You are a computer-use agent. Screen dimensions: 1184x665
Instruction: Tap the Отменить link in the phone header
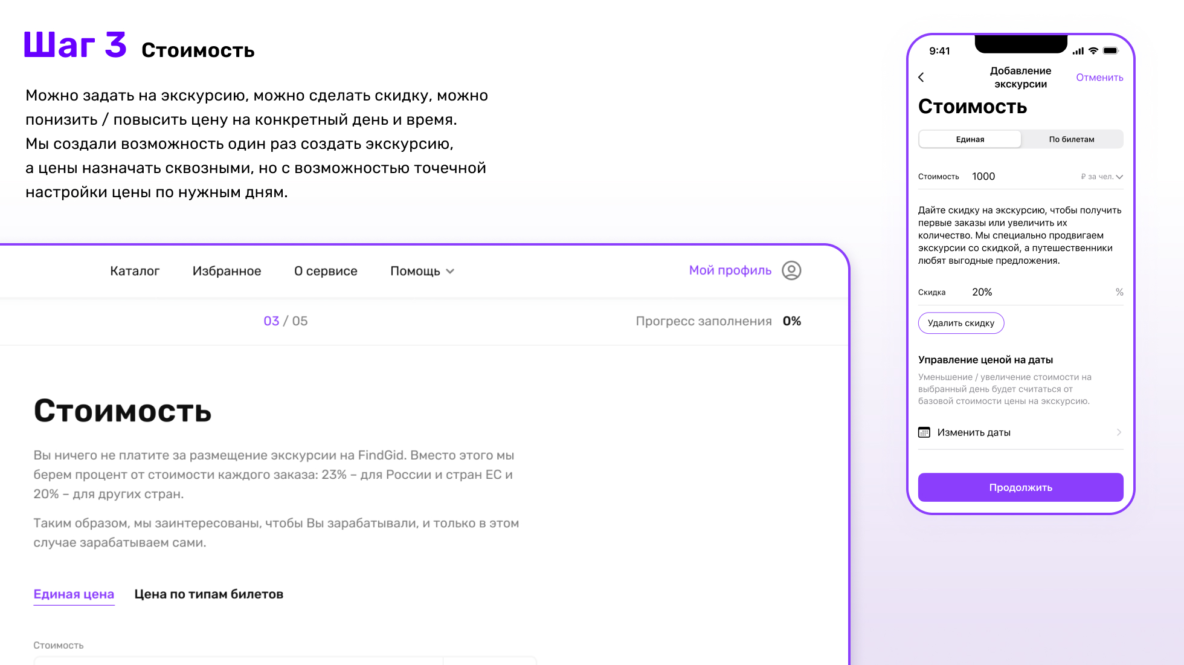[x=1099, y=77]
